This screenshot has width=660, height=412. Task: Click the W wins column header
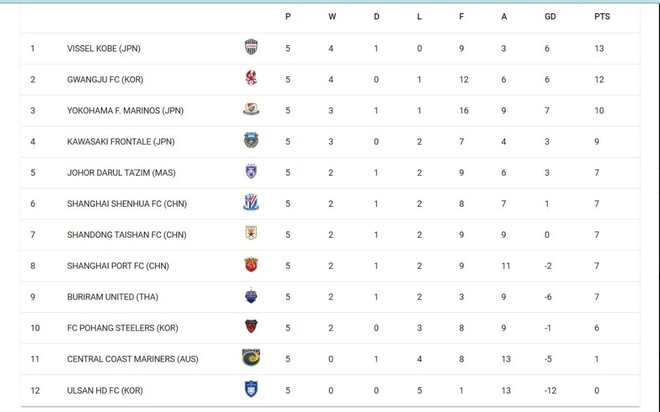(332, 17)
